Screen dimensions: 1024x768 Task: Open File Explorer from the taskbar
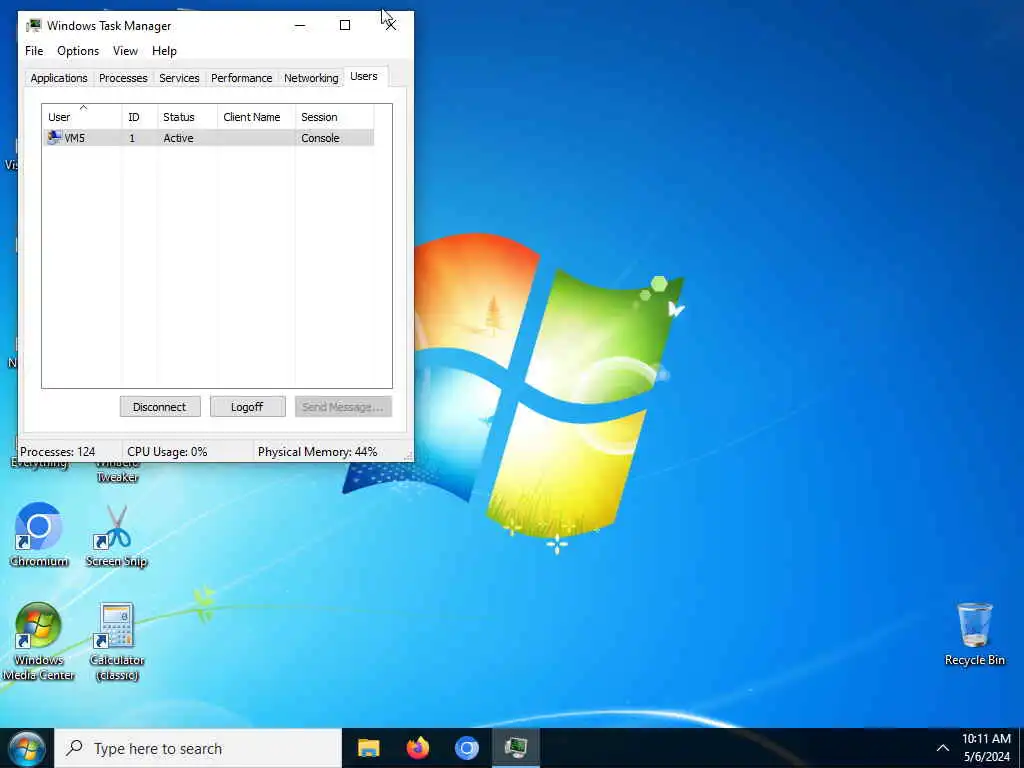[x=368, y=748]
